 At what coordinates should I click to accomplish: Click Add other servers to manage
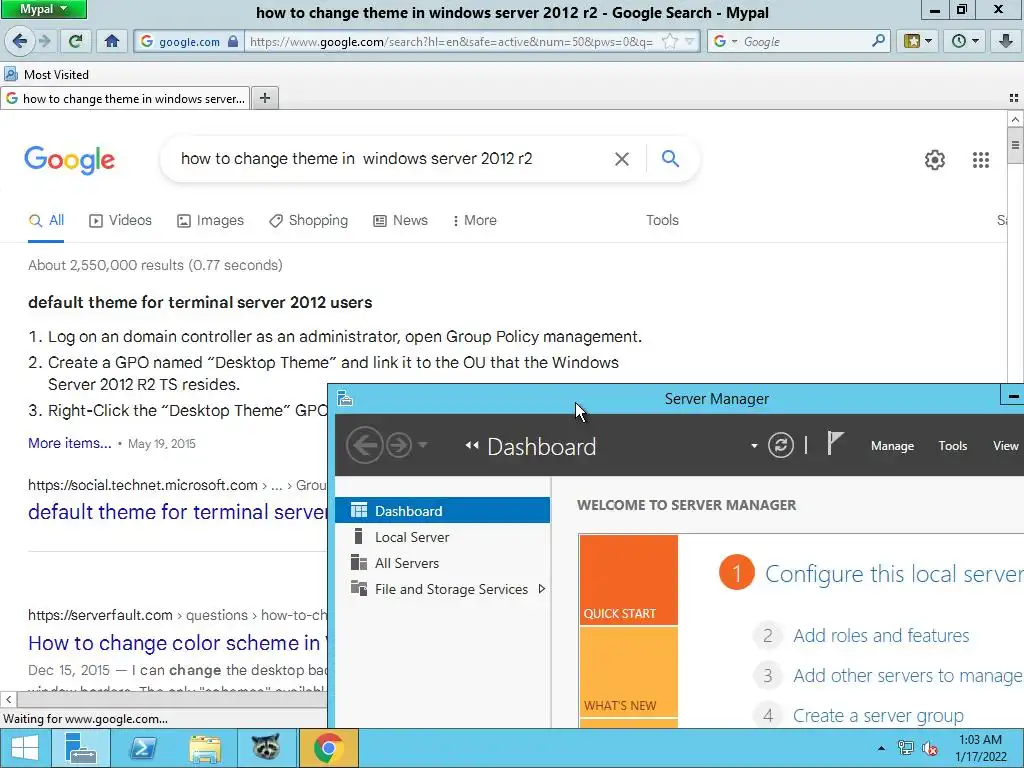(907, 675)
